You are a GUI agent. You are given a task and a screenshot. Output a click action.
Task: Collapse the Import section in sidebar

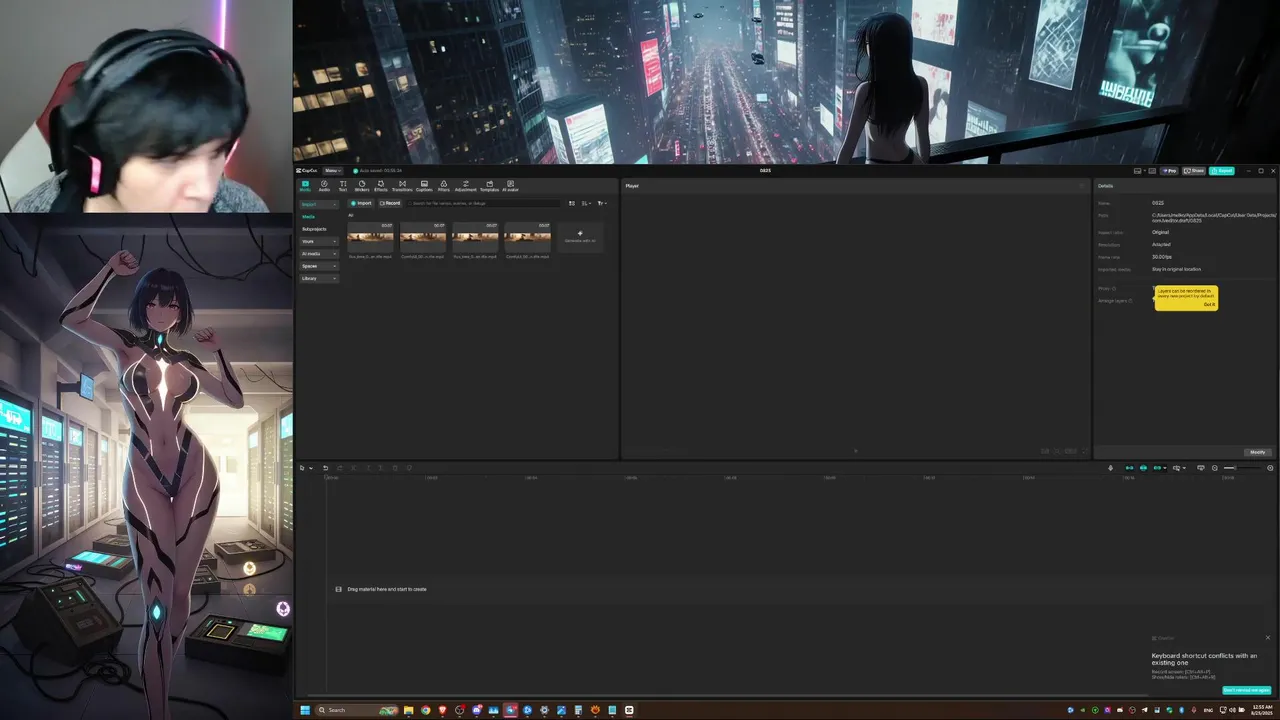point(320,204)
